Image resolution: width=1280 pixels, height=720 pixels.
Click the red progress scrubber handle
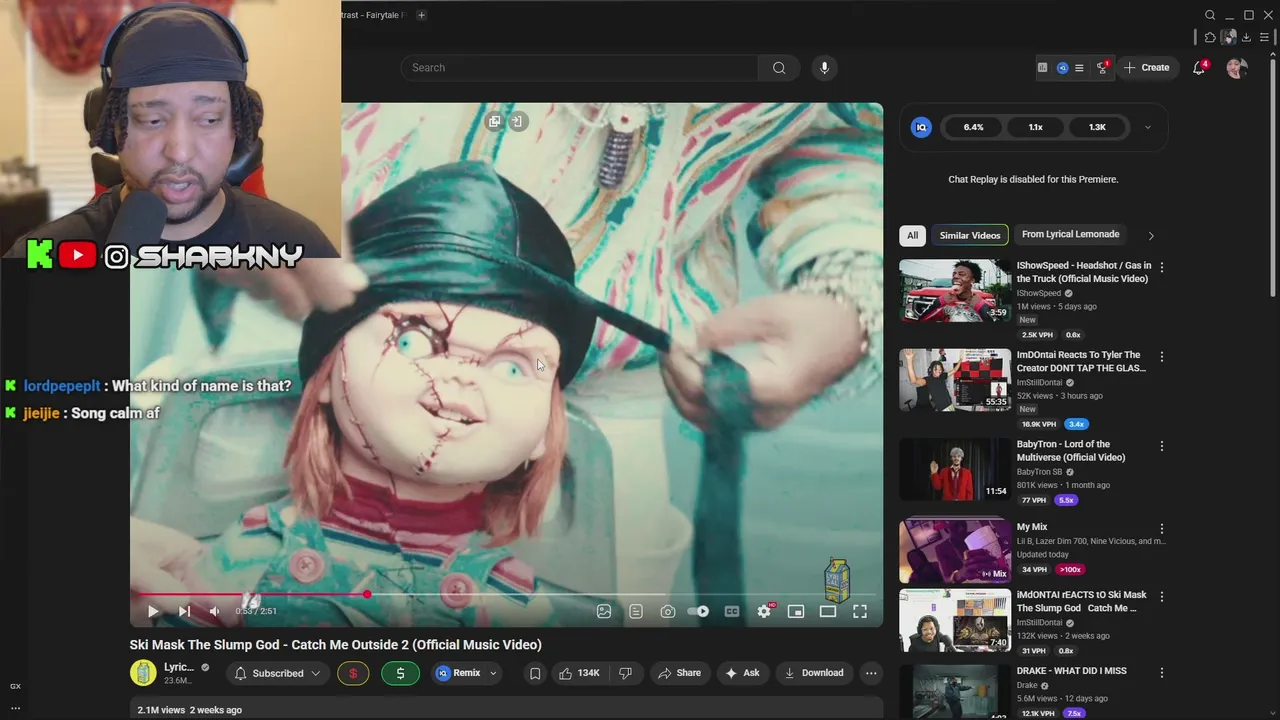tap(367, 595)
